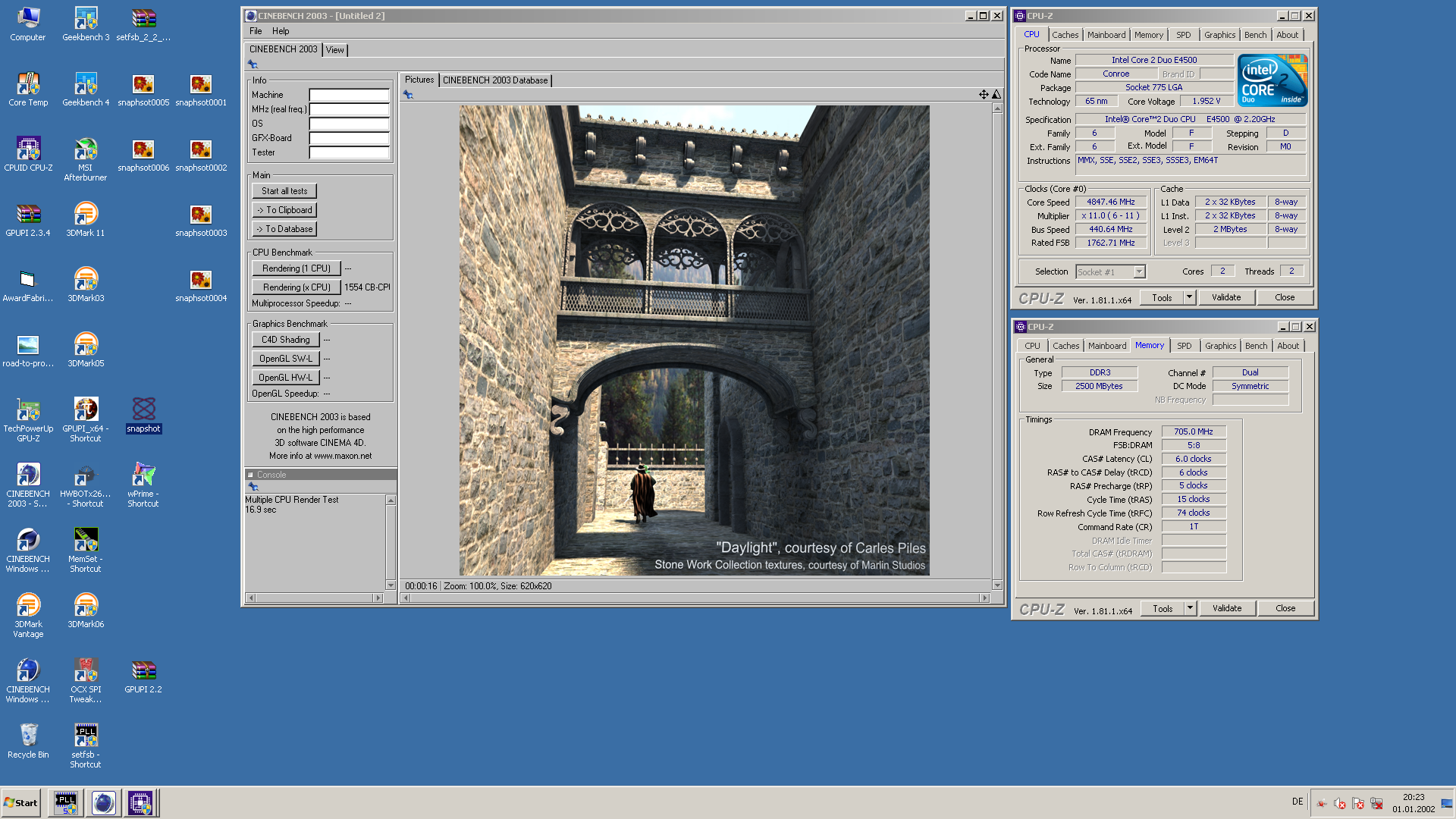Viewport: 1456px width, 819px height.
Task: Open the setfsb Shortcut desktop icon
Action: pyautogui.click(x=86, y=745)
